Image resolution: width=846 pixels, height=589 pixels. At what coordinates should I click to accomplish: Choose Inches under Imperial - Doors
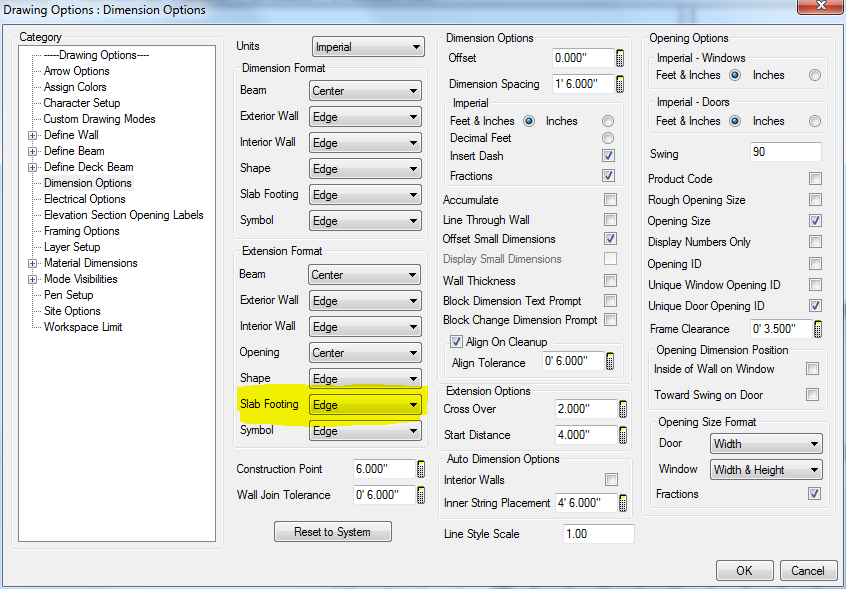pos(815,121)
